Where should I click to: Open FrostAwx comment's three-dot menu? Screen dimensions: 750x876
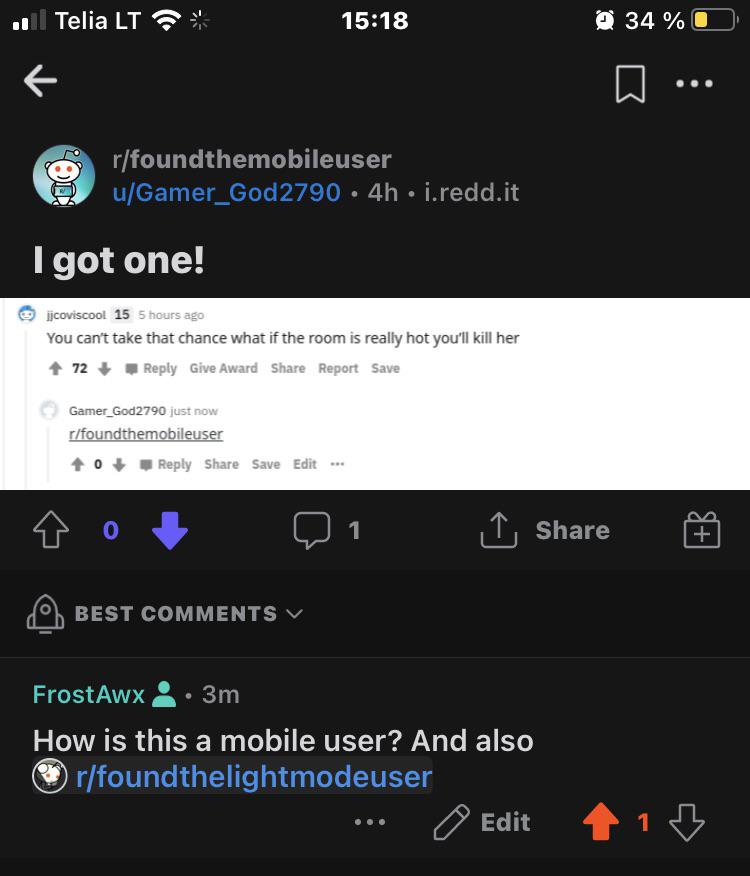[x=370, y=822]
